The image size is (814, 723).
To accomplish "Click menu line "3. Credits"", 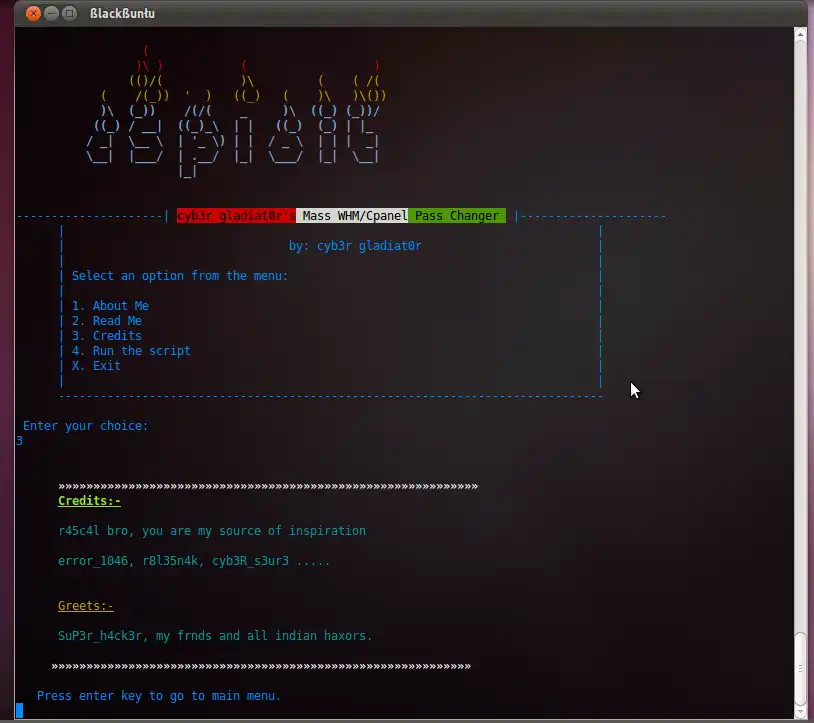I will point(107,336).
